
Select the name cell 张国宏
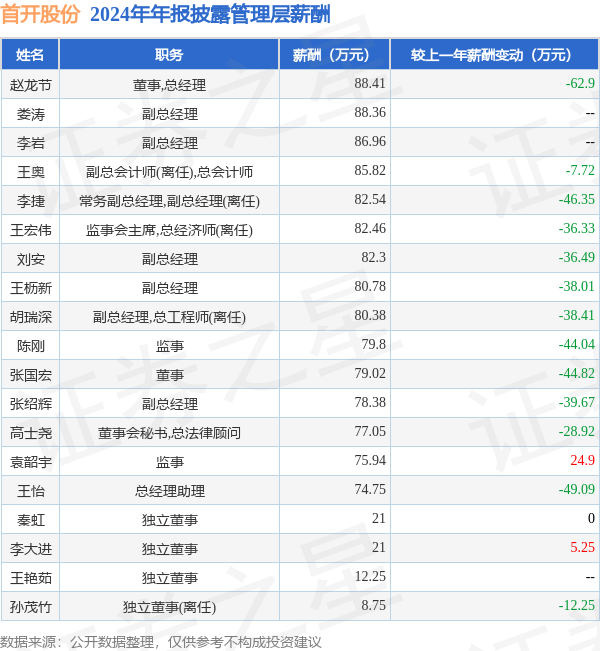point(31,375)
